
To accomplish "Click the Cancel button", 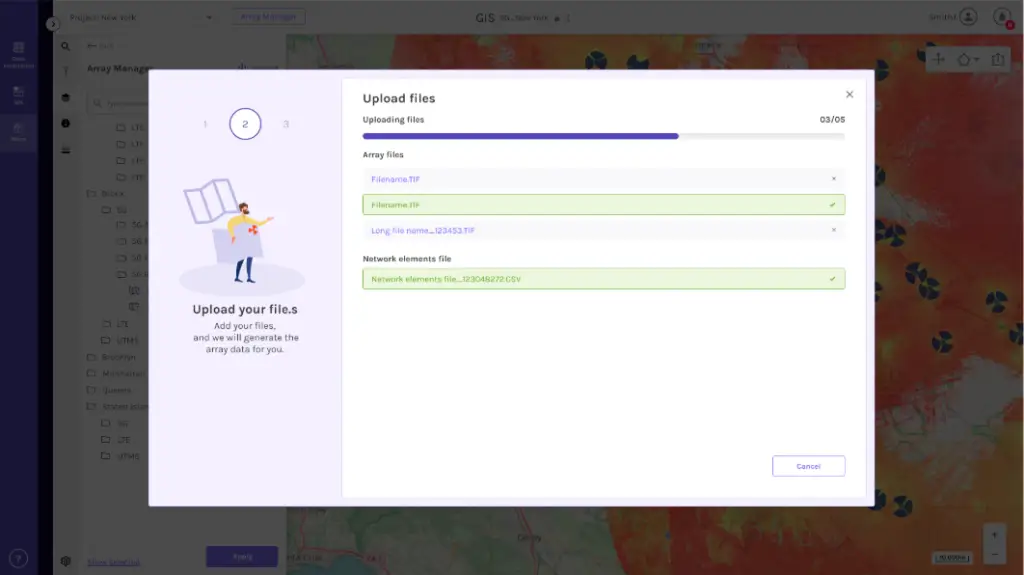I will [x=808, y=466].
